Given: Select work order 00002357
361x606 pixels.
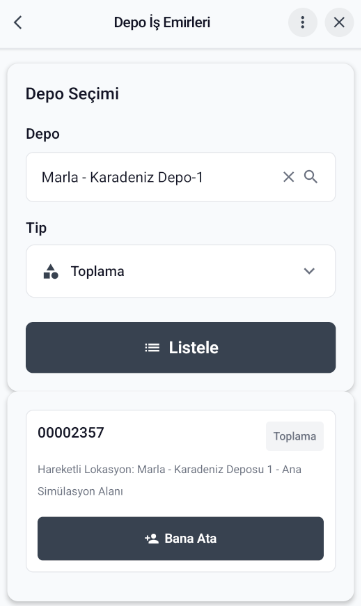Looking at the screenshot, I should tap(71, 432).
